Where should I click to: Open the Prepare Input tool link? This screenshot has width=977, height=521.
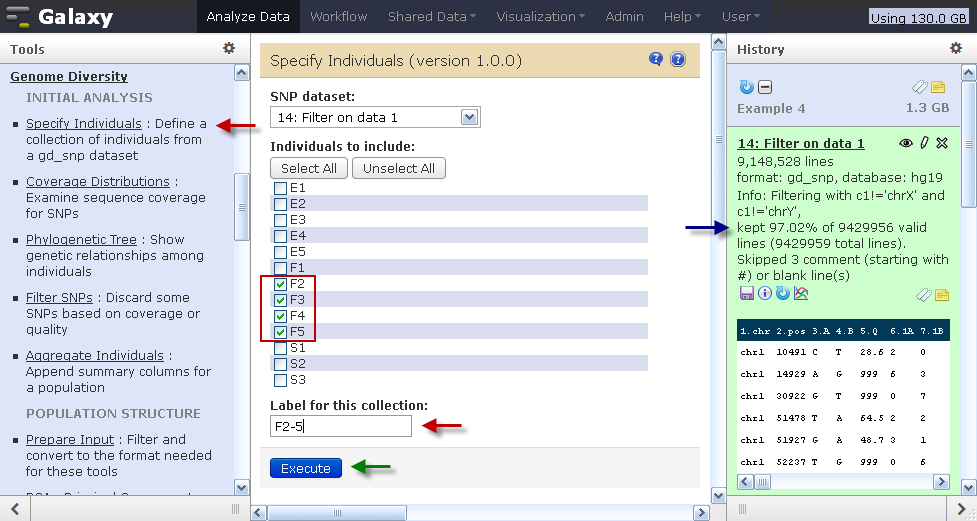click(70, 439)
